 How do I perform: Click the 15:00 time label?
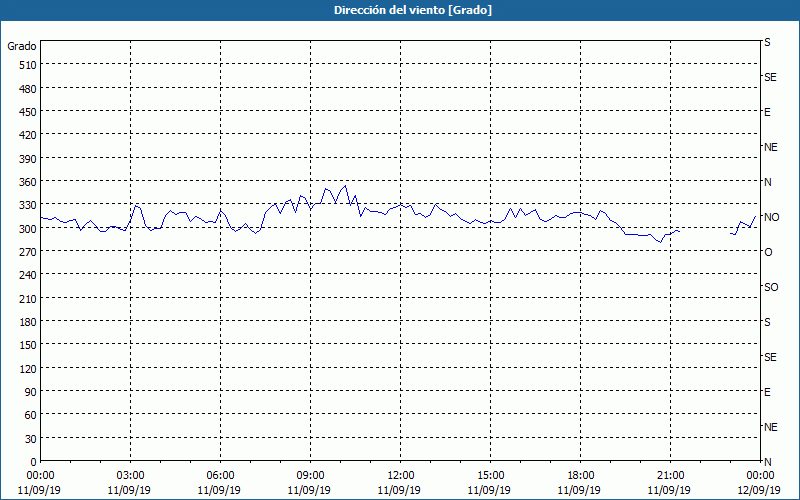click(x=490, y=476)
